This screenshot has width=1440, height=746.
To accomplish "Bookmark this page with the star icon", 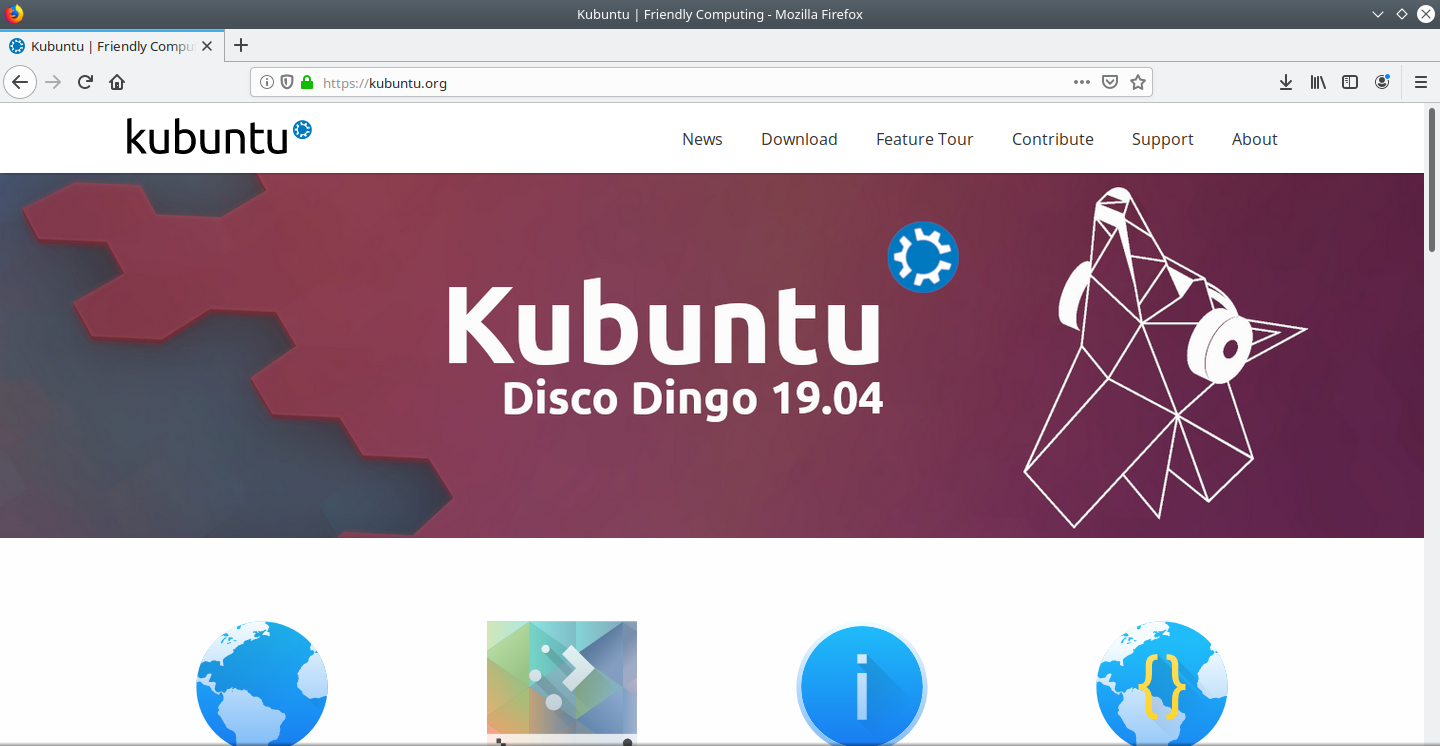I will (1137, 83).
